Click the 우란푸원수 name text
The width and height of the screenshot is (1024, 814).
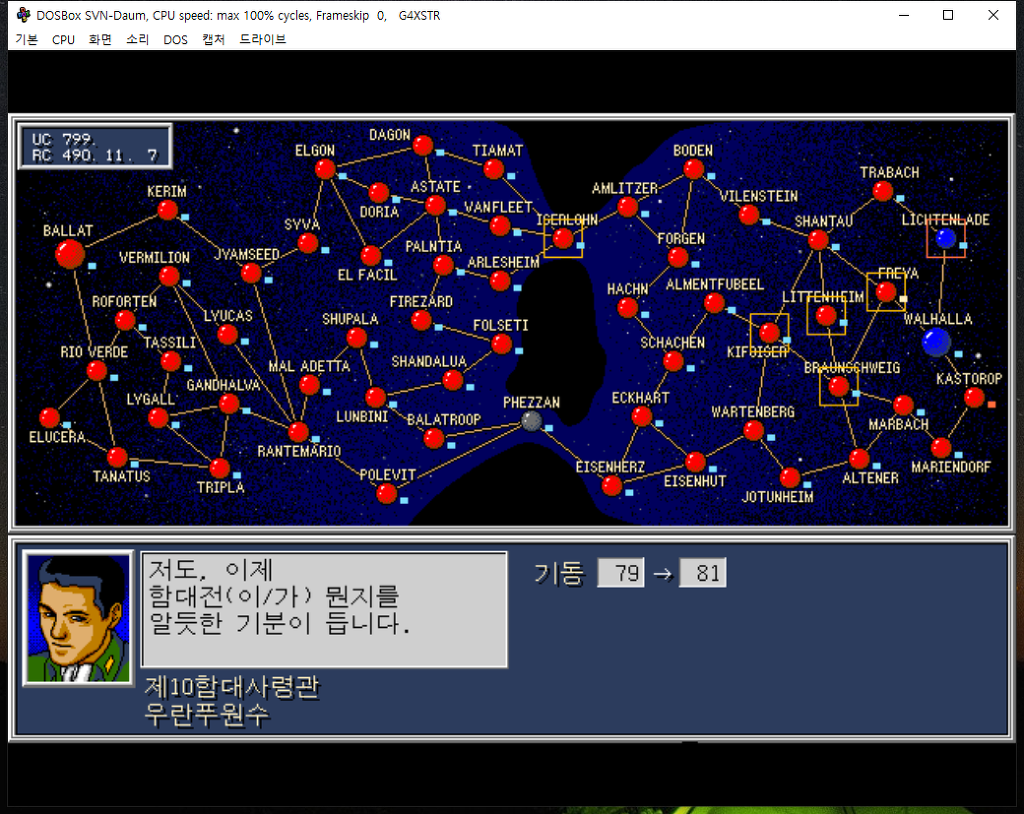point(207,715)
